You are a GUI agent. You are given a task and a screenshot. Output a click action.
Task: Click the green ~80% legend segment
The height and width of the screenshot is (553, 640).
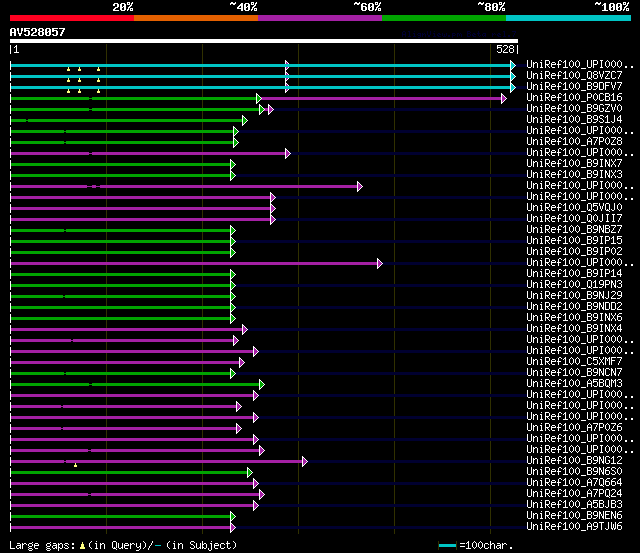[x=444, y=18]
